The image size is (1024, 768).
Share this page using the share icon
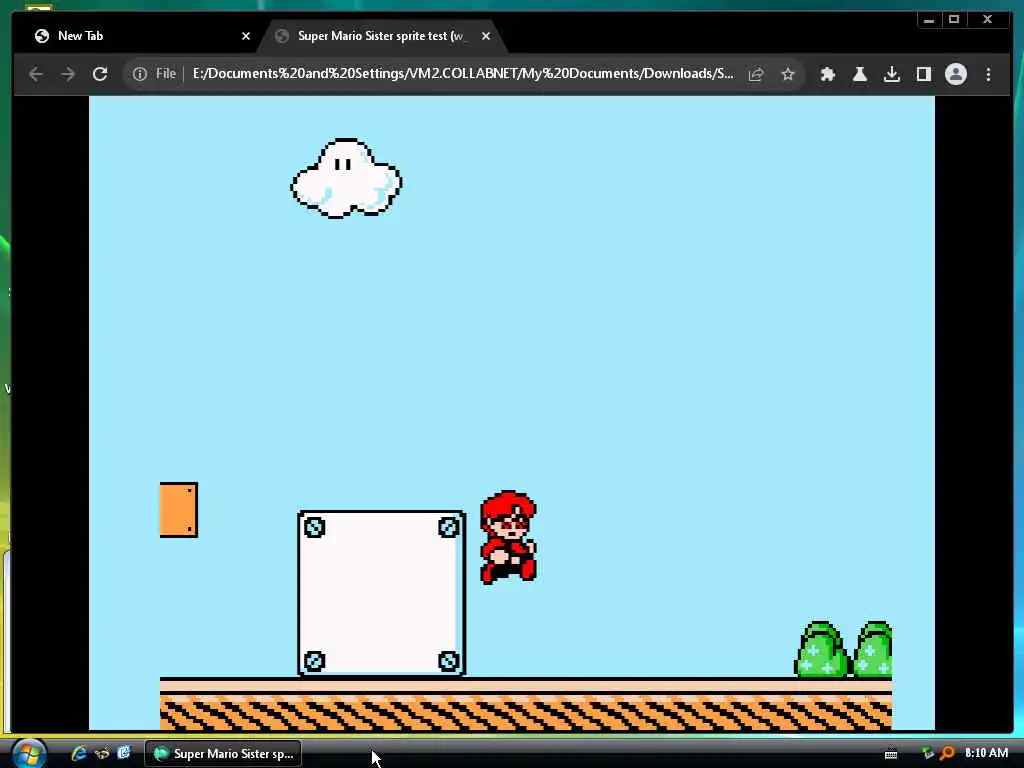pos(756,74)
